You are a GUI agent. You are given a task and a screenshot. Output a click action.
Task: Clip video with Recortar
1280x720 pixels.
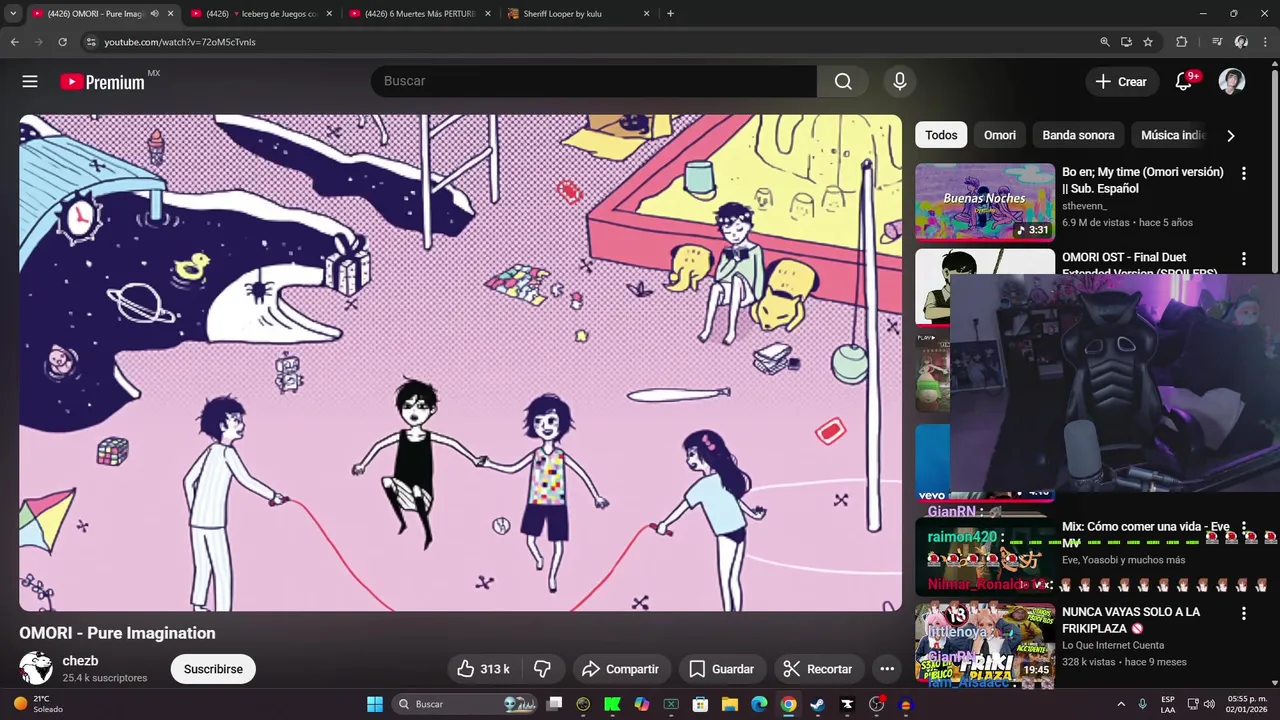pyautogui.click(x=818, y=669)
